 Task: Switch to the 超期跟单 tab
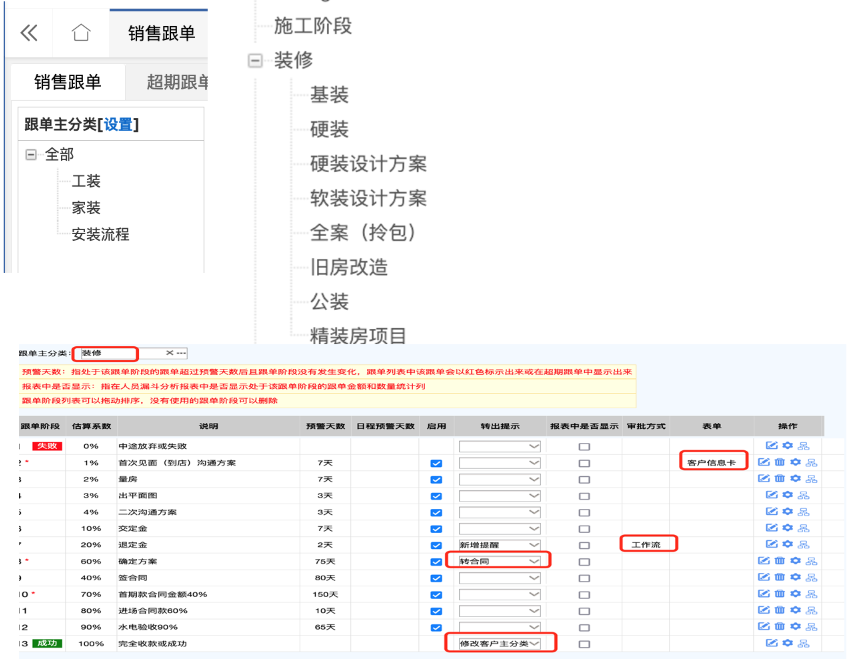point(177,82)
